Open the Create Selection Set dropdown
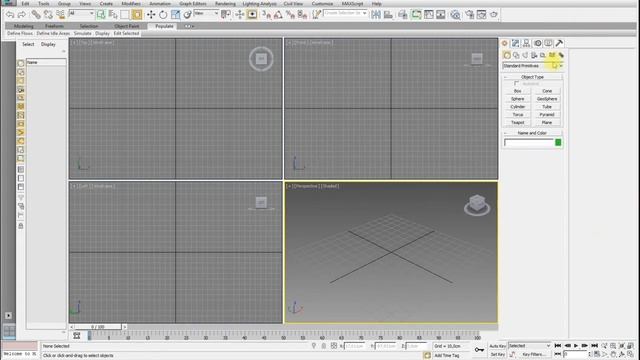This screenshot has height=360, width=640. tap(345, 13)
